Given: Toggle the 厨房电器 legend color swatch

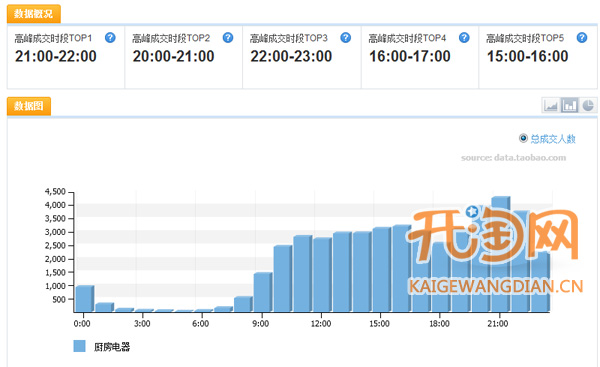Looking at the screenshot, I should click(x=79, y=346).
